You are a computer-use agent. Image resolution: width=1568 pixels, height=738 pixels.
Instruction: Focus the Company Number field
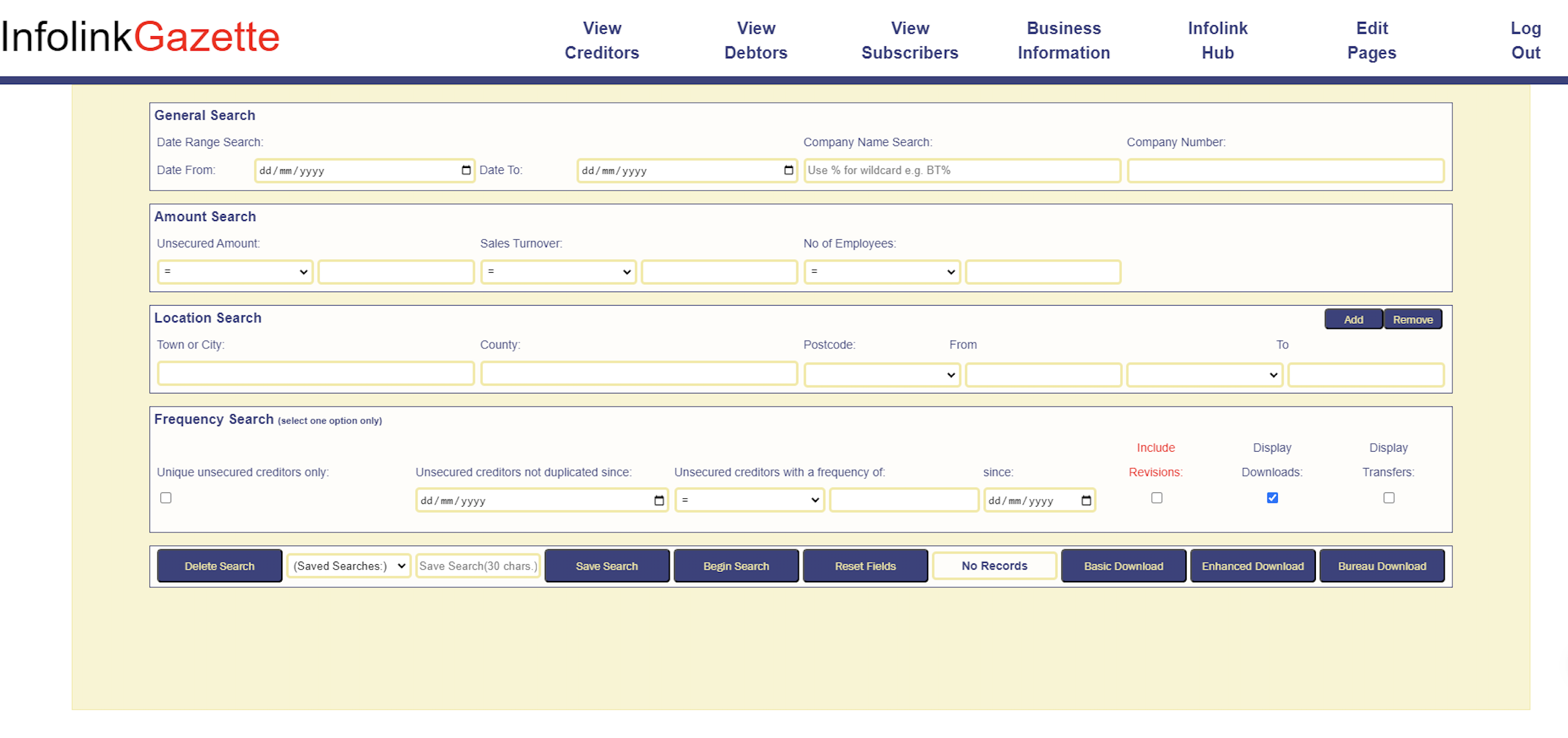coord(1286,171)
